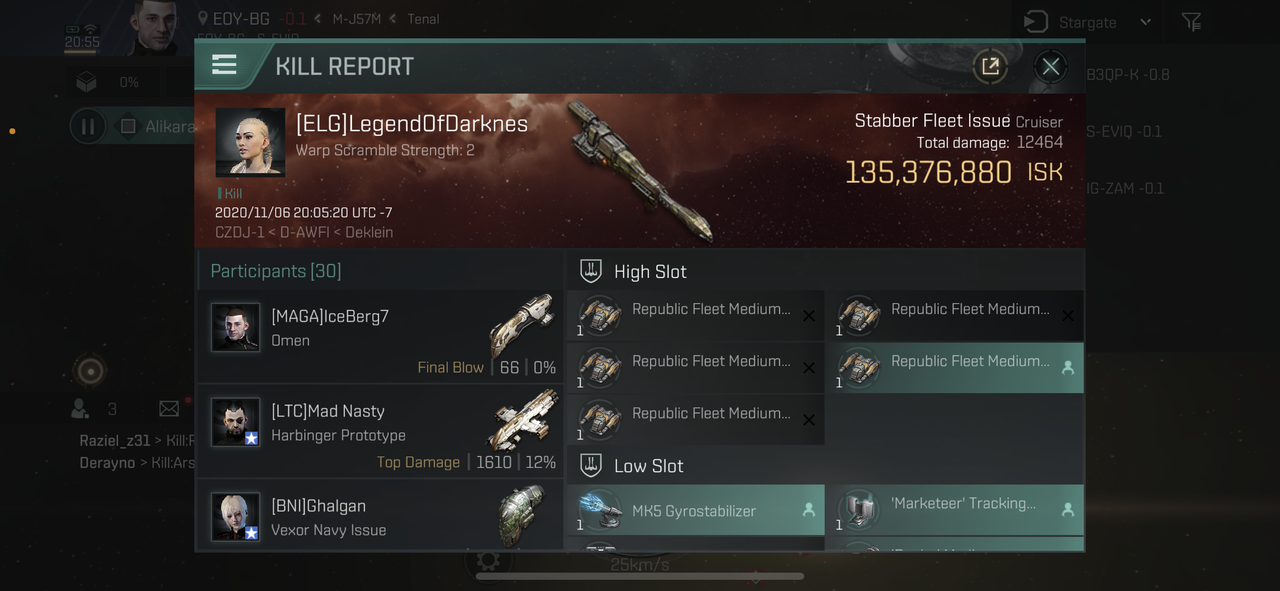Open the kill report hamburger menu
The width and height of the screenshot is (1280, 591).
(x=225, y=65)
